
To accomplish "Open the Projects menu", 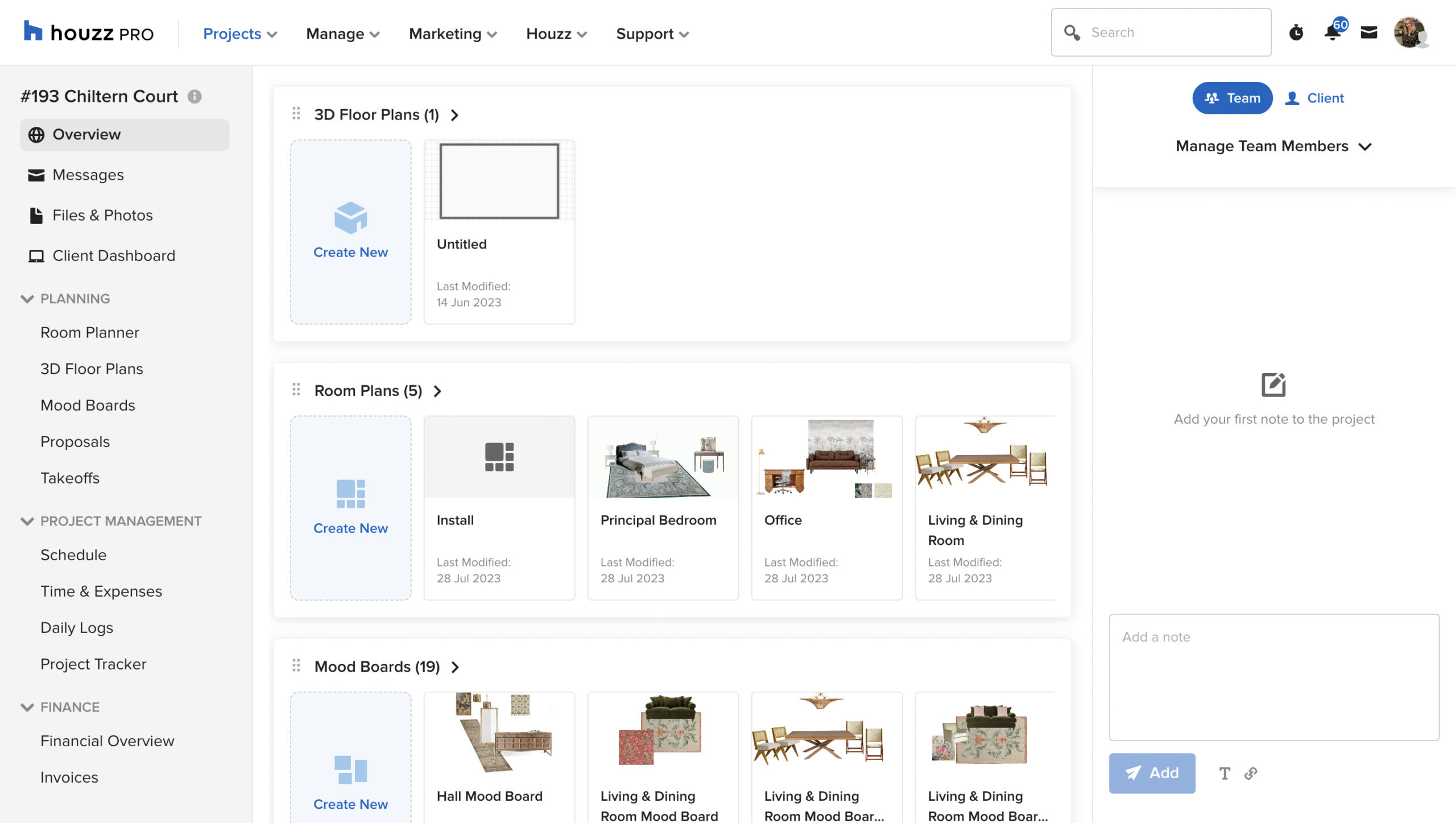I will point(240,34).
